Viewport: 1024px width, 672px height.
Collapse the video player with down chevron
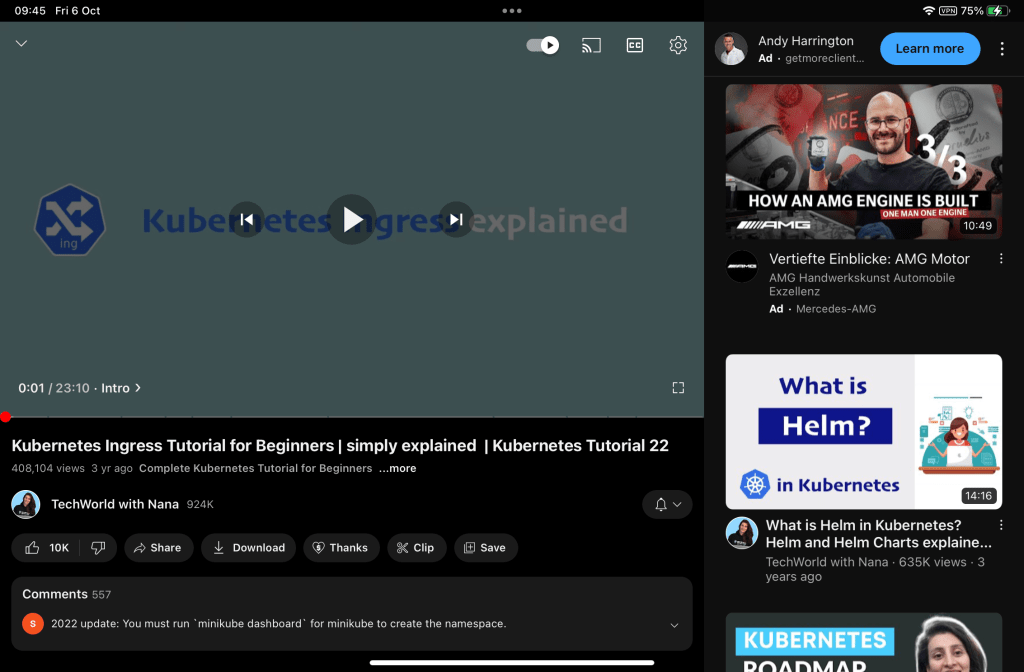pyautogui.click(x=22, y=43)
